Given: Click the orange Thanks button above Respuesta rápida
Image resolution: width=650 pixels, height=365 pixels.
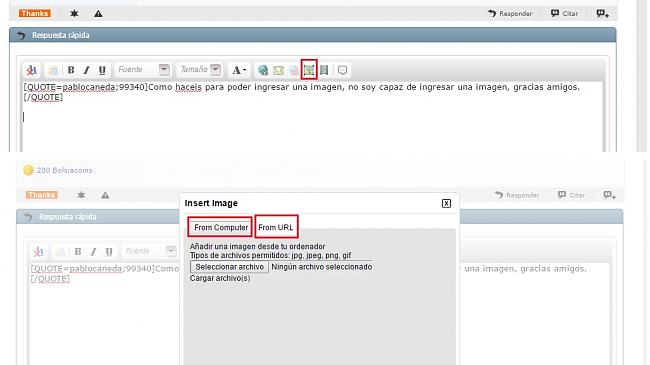Looking at the screenshot, I should pos(35,13).
